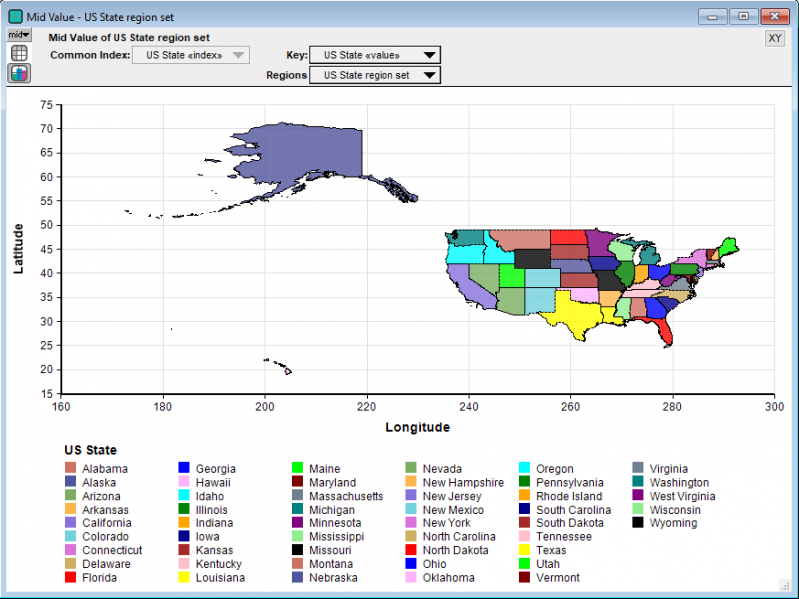The width and height of the screenshot is (799, 599).
Task: Click the Hawaii legend label
Action: tap(213, 482)
